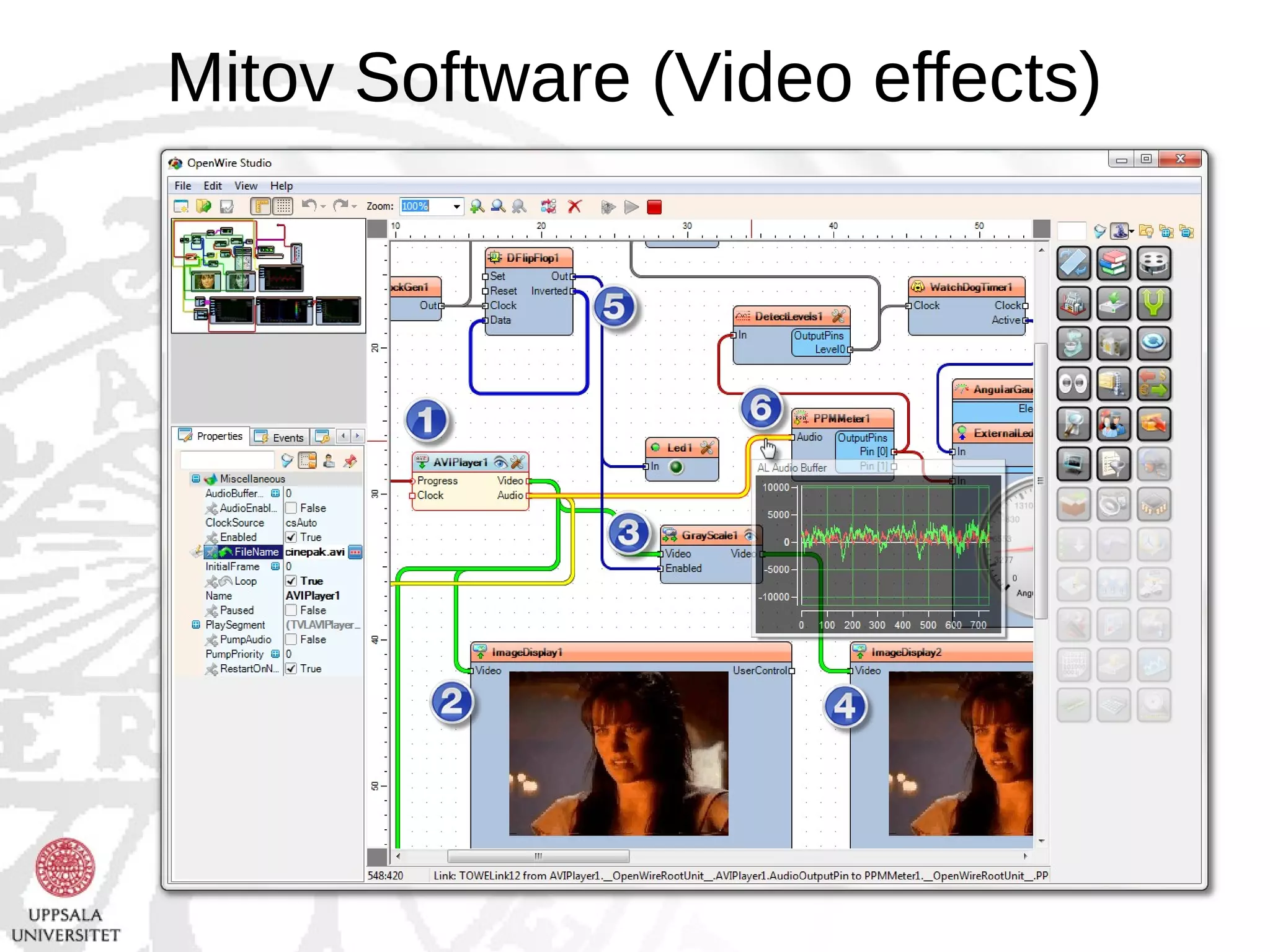Select the ClockSource csAuto value

[x=301, y=523]
